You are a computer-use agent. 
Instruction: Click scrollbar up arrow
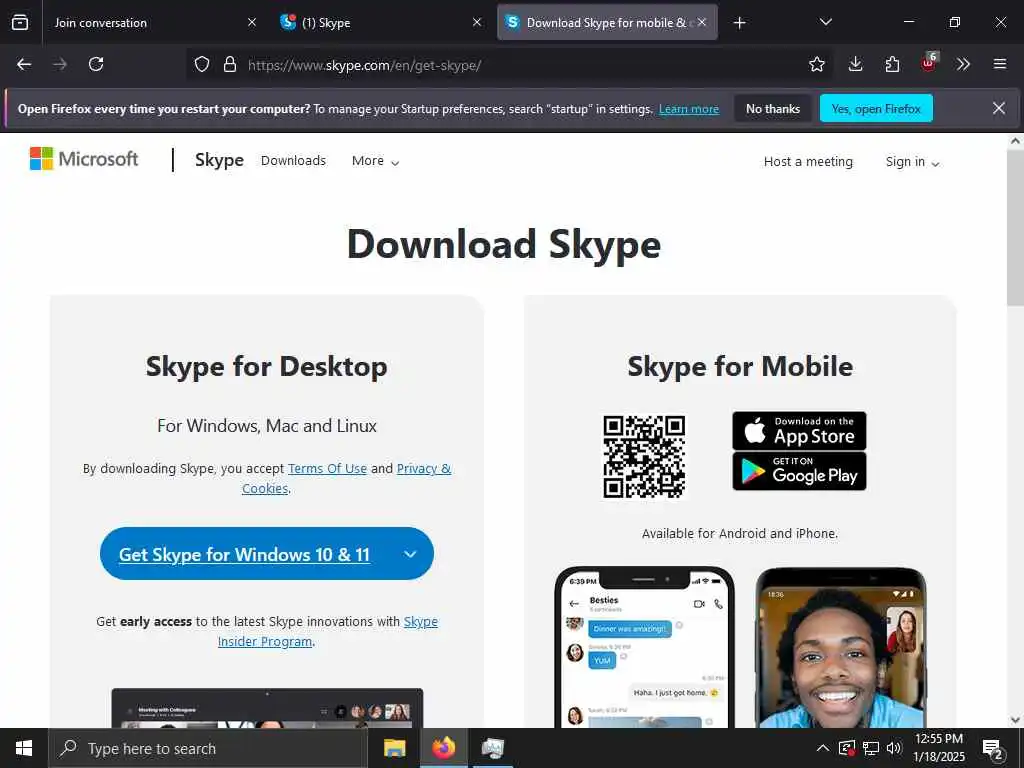(x=1016, y=141)
